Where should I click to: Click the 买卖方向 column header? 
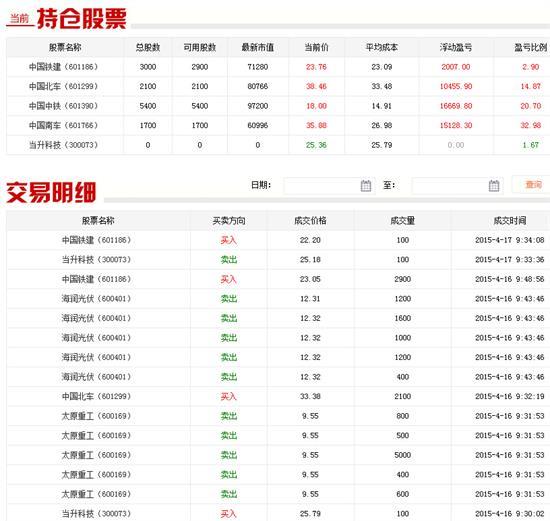pyautogui.click(x=229, y=221)
